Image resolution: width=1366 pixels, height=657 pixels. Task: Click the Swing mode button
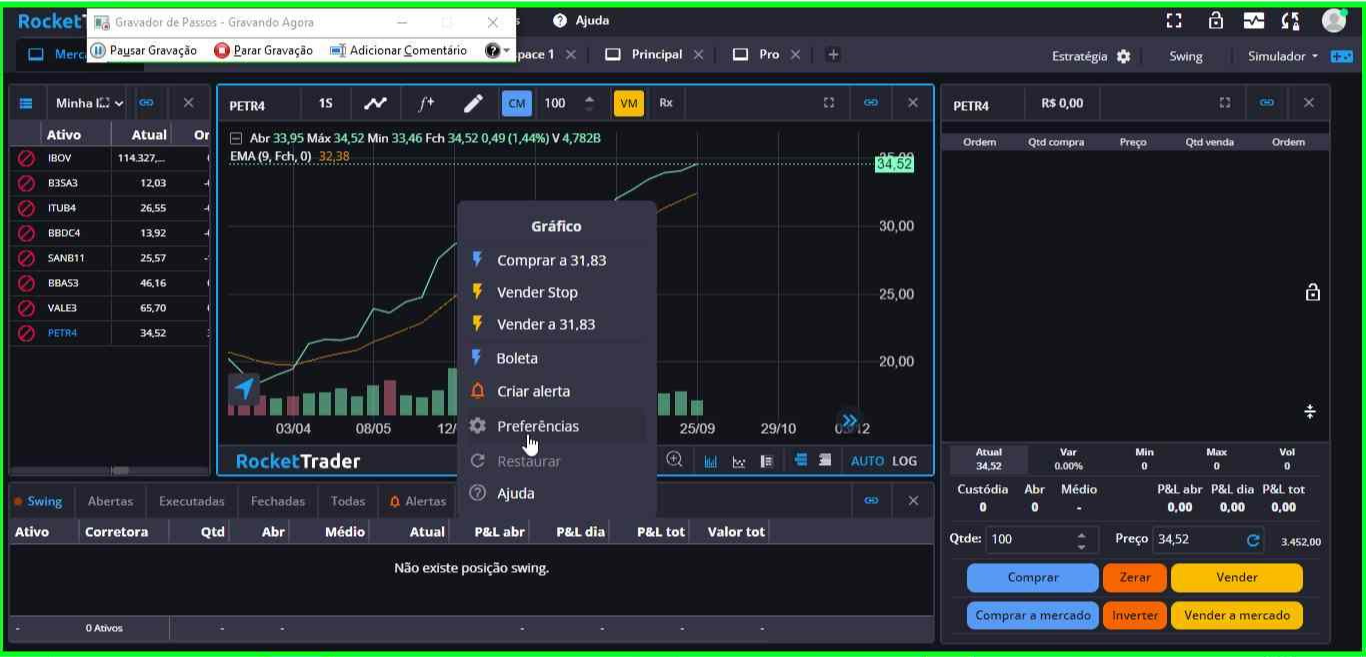(x=1186, y=56)
